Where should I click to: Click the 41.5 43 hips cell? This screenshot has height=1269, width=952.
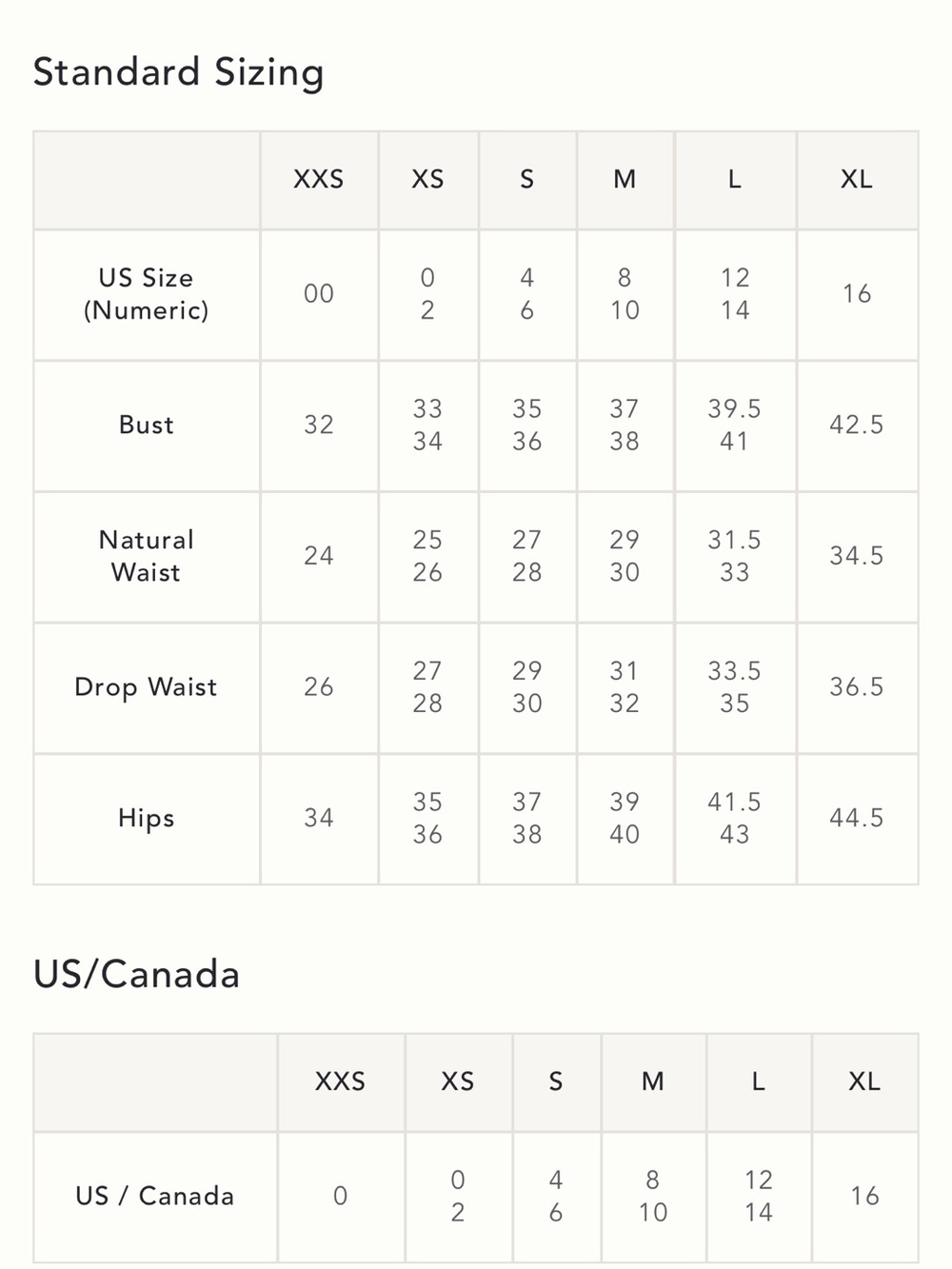pyautogui.click(x=735, y=819)
